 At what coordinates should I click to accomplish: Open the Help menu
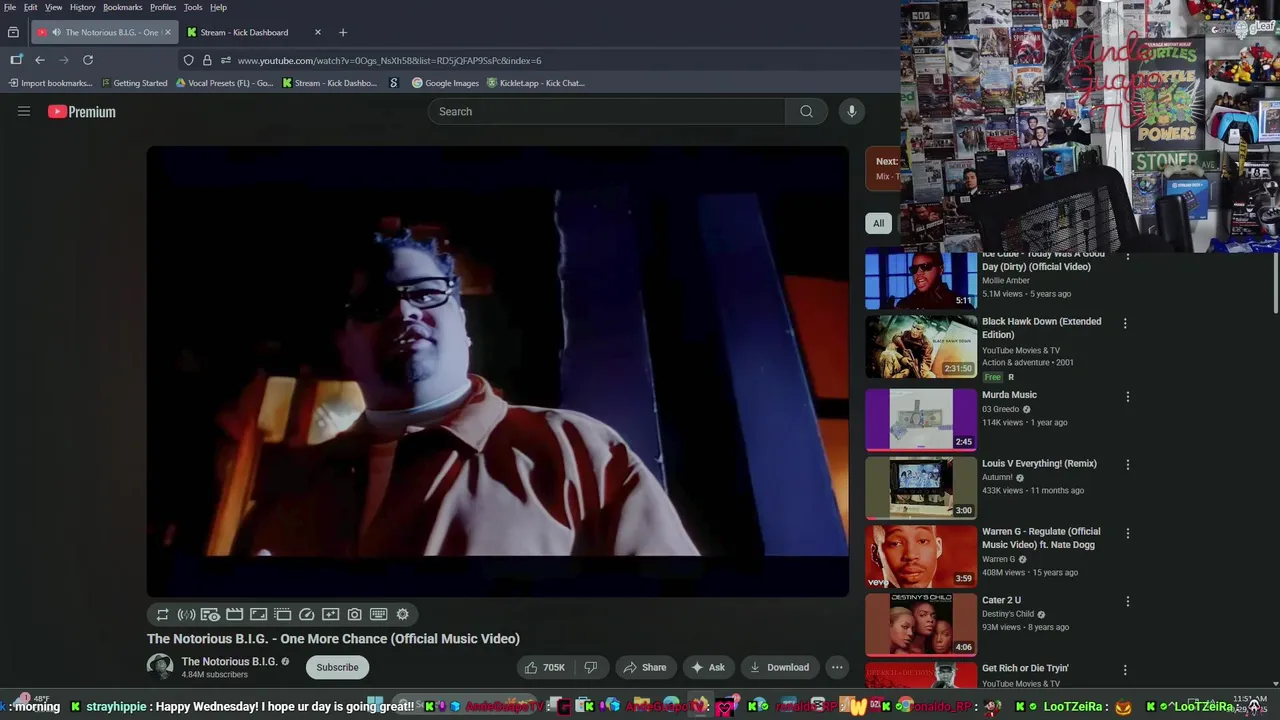[218, 7]
